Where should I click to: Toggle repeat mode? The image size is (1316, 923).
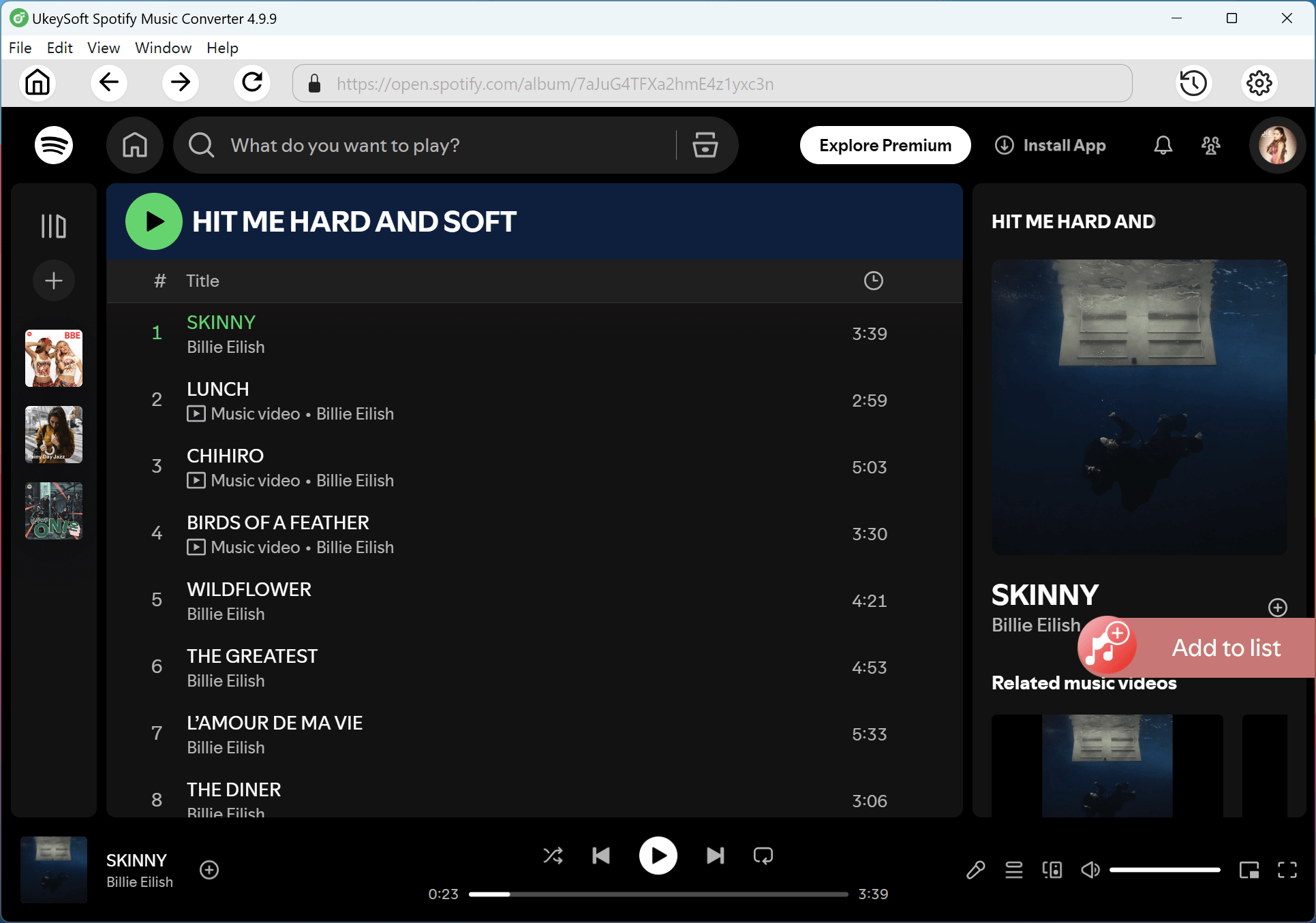coord(763,856)
